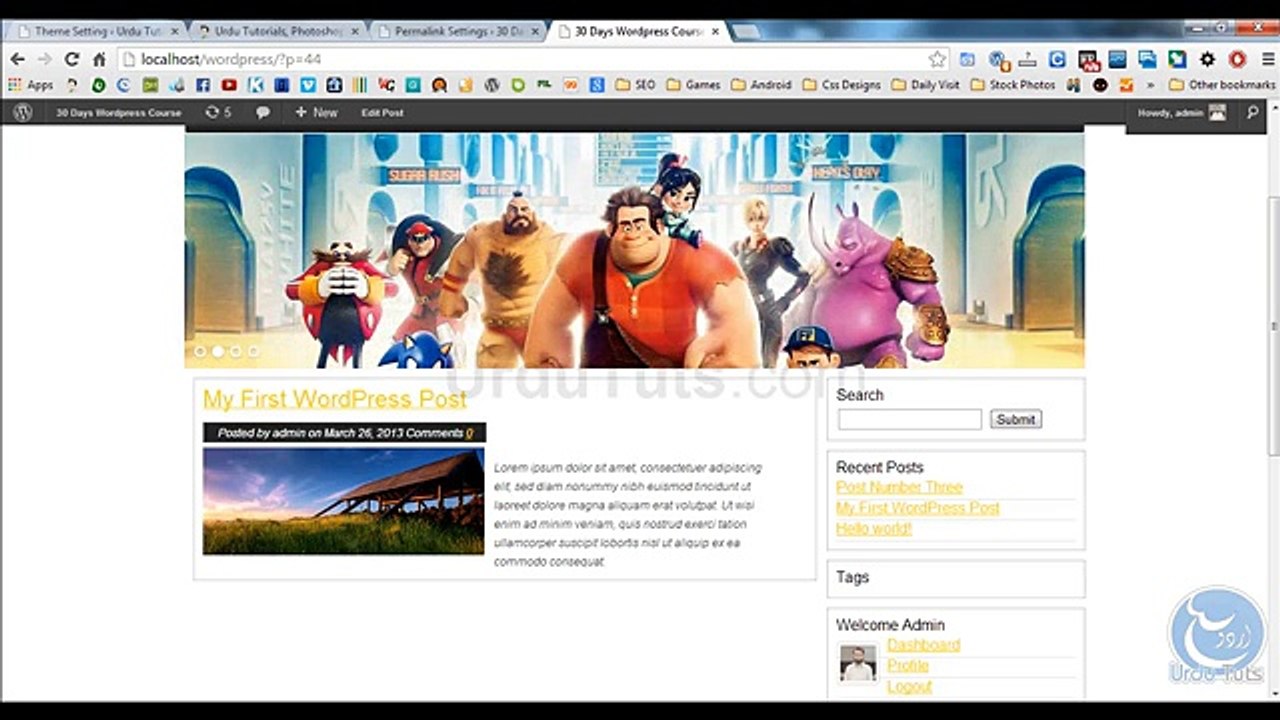
Task: Open the Howdy, admin account menu
Action: [x=1182, y=113]
